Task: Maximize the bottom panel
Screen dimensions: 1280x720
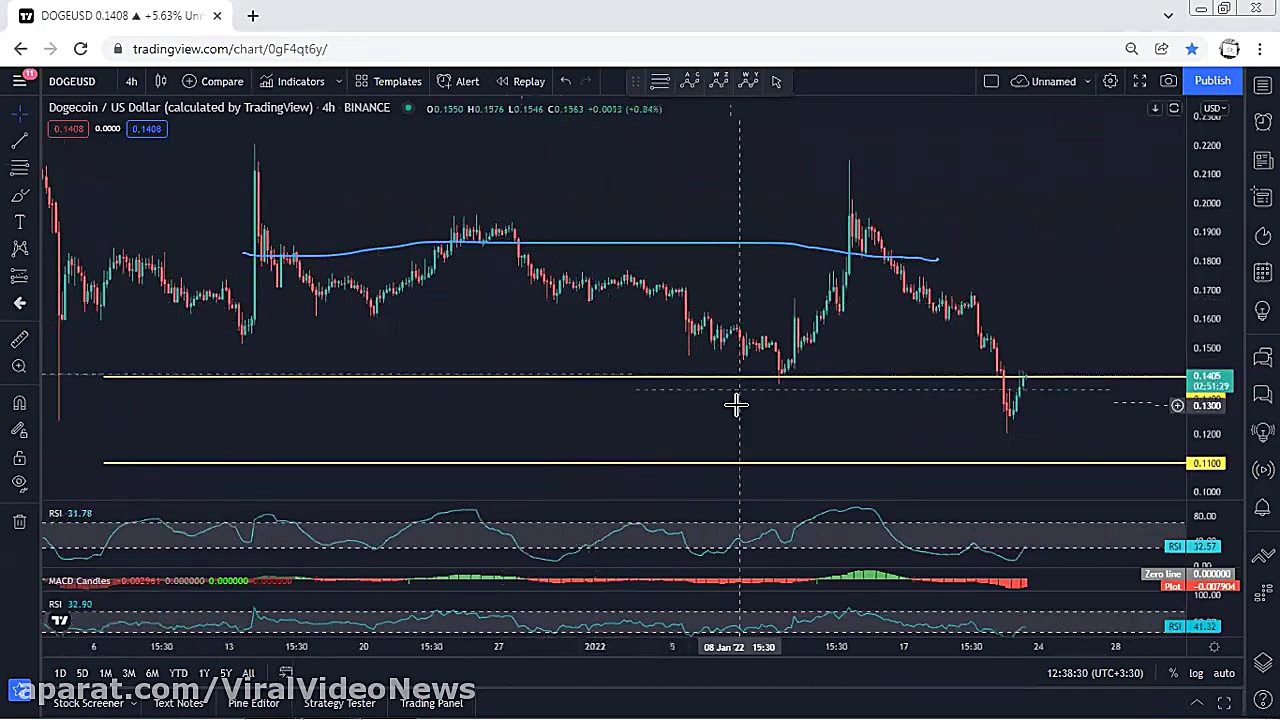Action: (1224, 703)
